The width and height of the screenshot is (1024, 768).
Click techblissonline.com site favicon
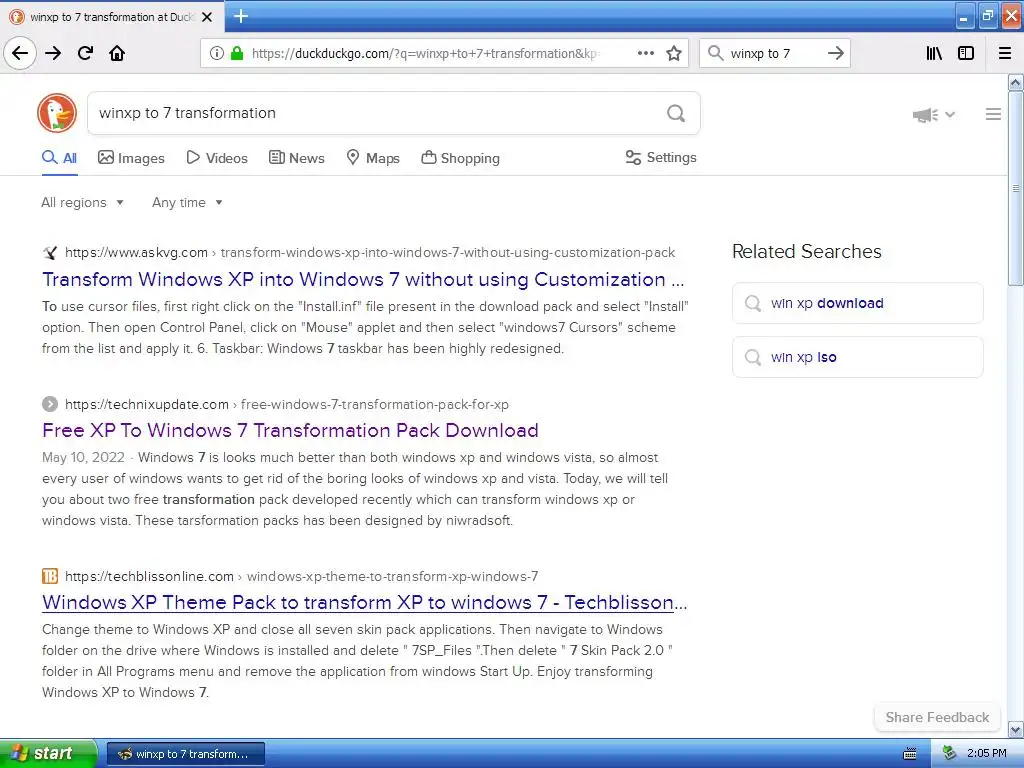click(x=50, y=576)
